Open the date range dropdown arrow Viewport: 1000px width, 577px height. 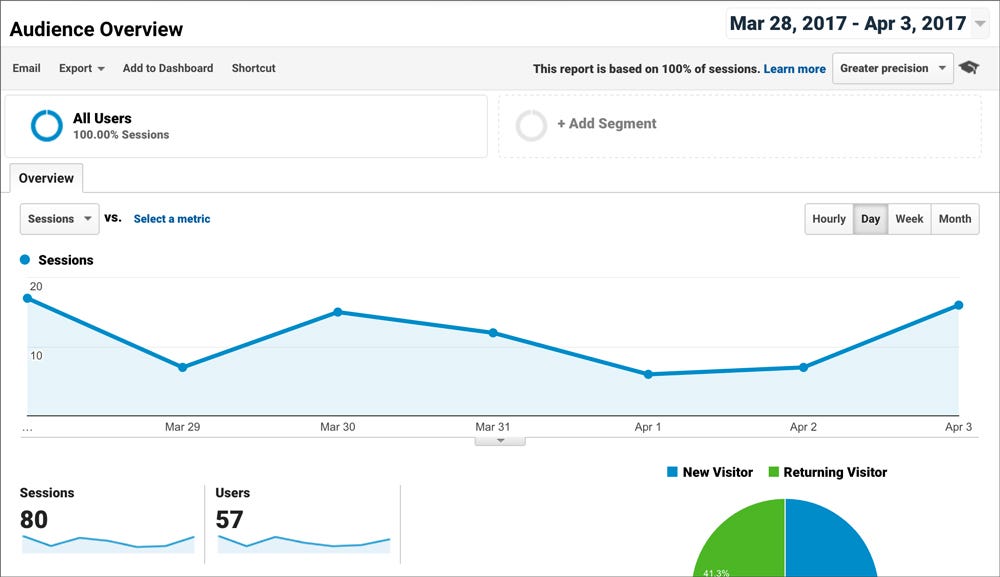[980, 24]
